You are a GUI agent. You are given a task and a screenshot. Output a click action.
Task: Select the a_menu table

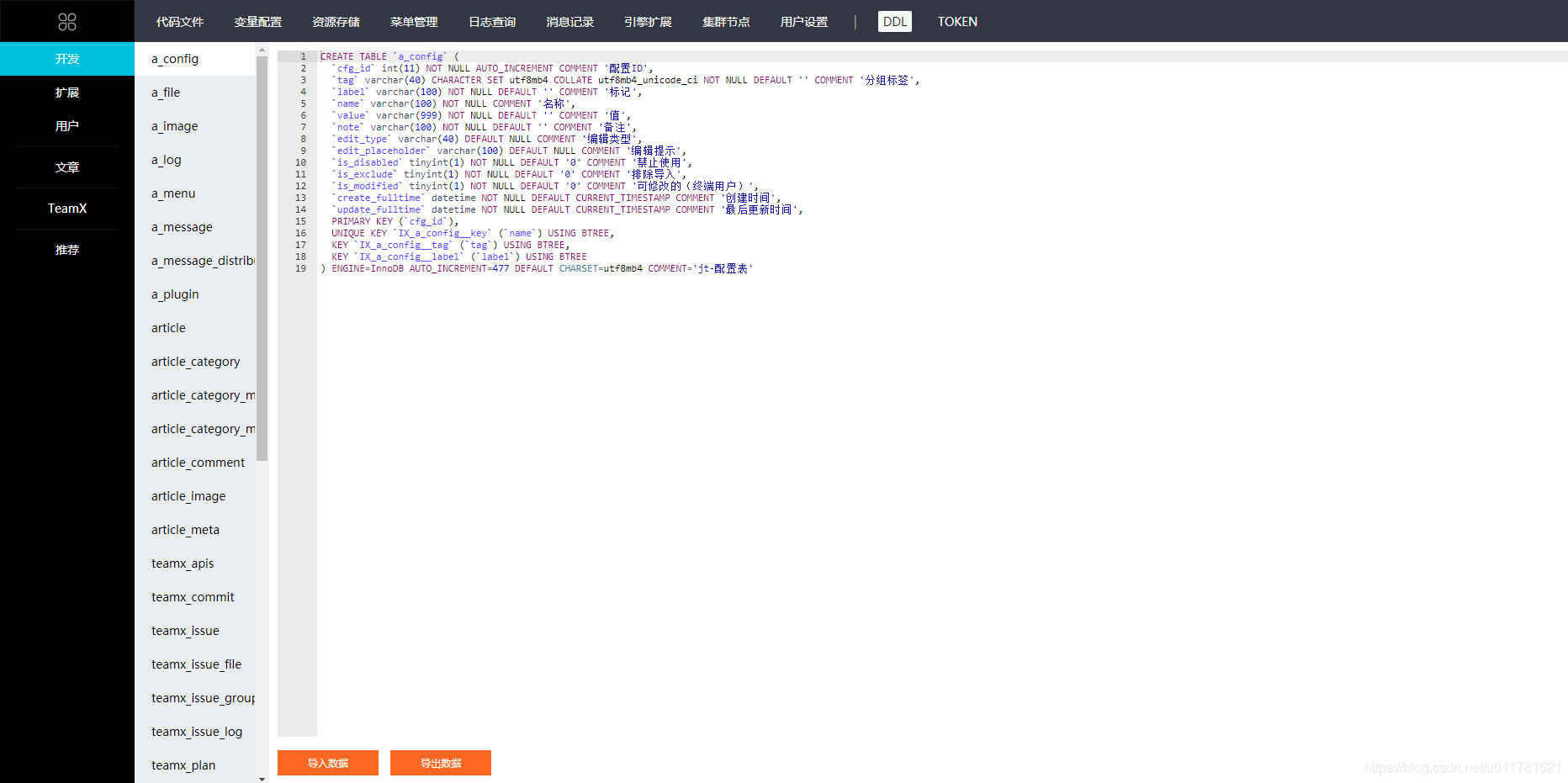coord(195,193)
